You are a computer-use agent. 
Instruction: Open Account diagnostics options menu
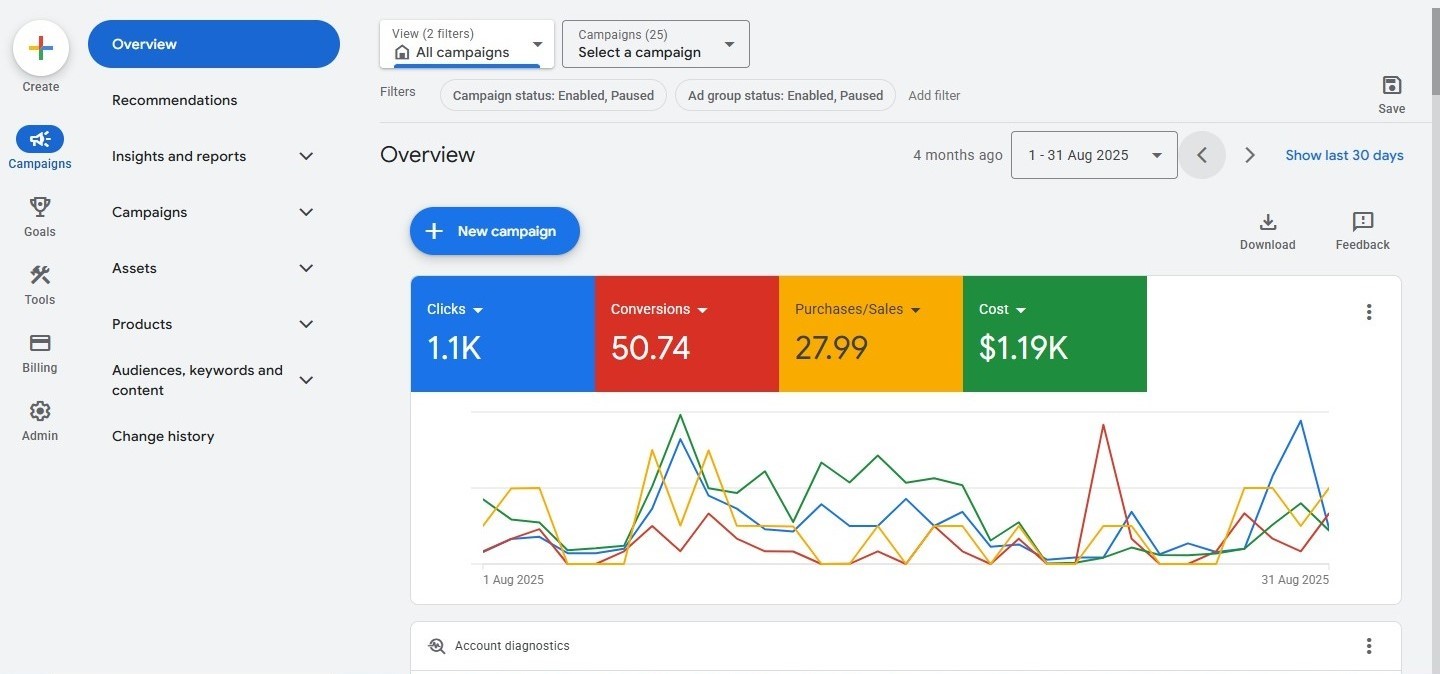click(x=1369, y=646)
